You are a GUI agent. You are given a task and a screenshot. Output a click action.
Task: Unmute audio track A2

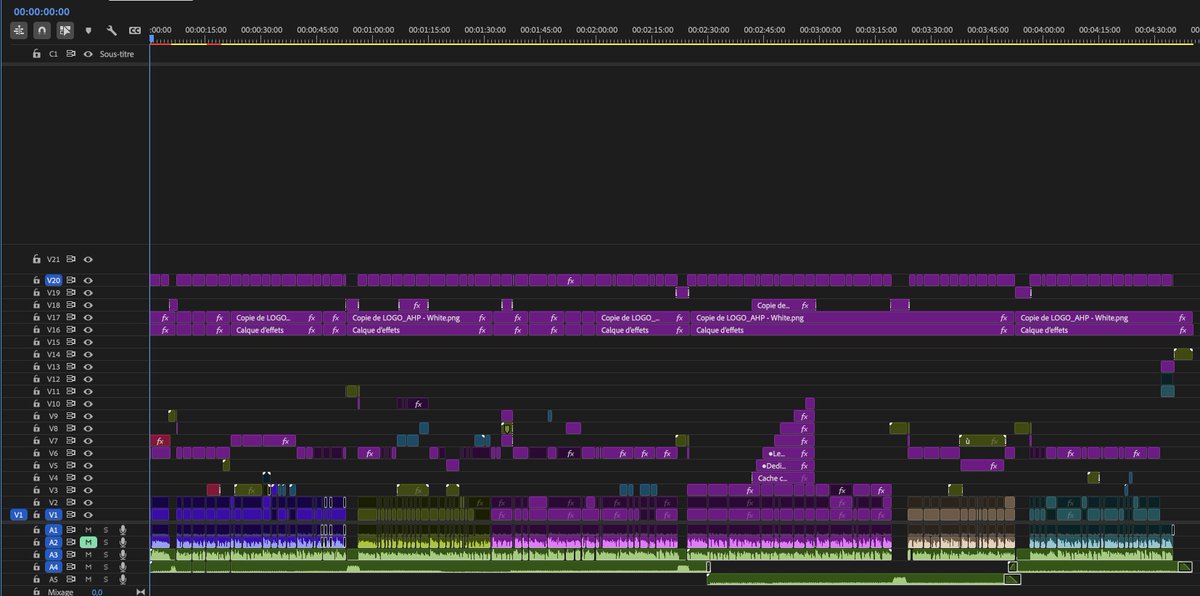click(88, 542)
